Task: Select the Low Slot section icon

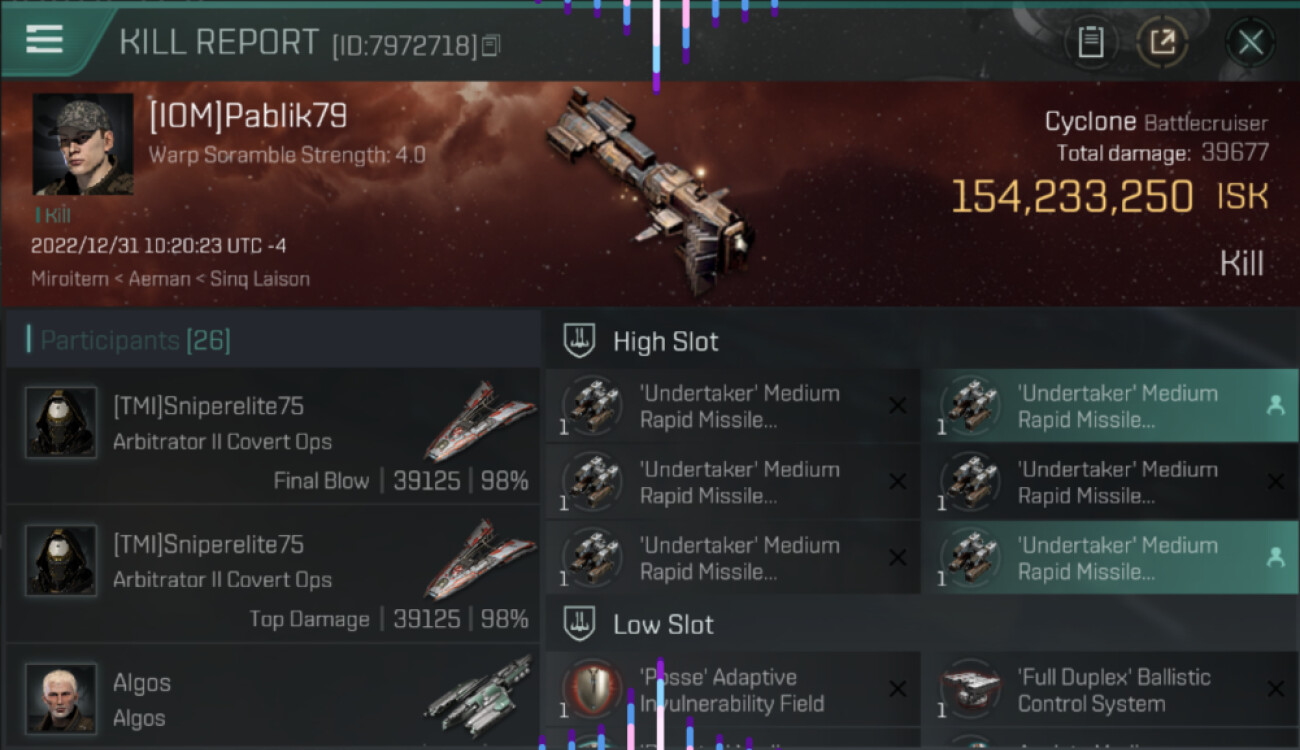Action: pyautogui.click(x=580, y=624)
